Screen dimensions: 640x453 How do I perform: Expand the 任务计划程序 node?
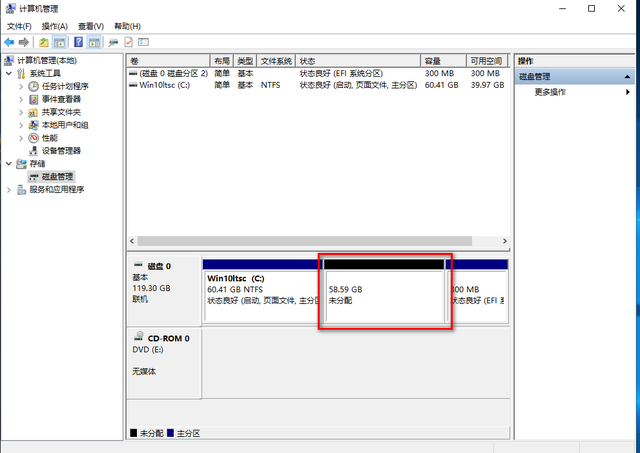pyautogui.click(x=21, y=87)
